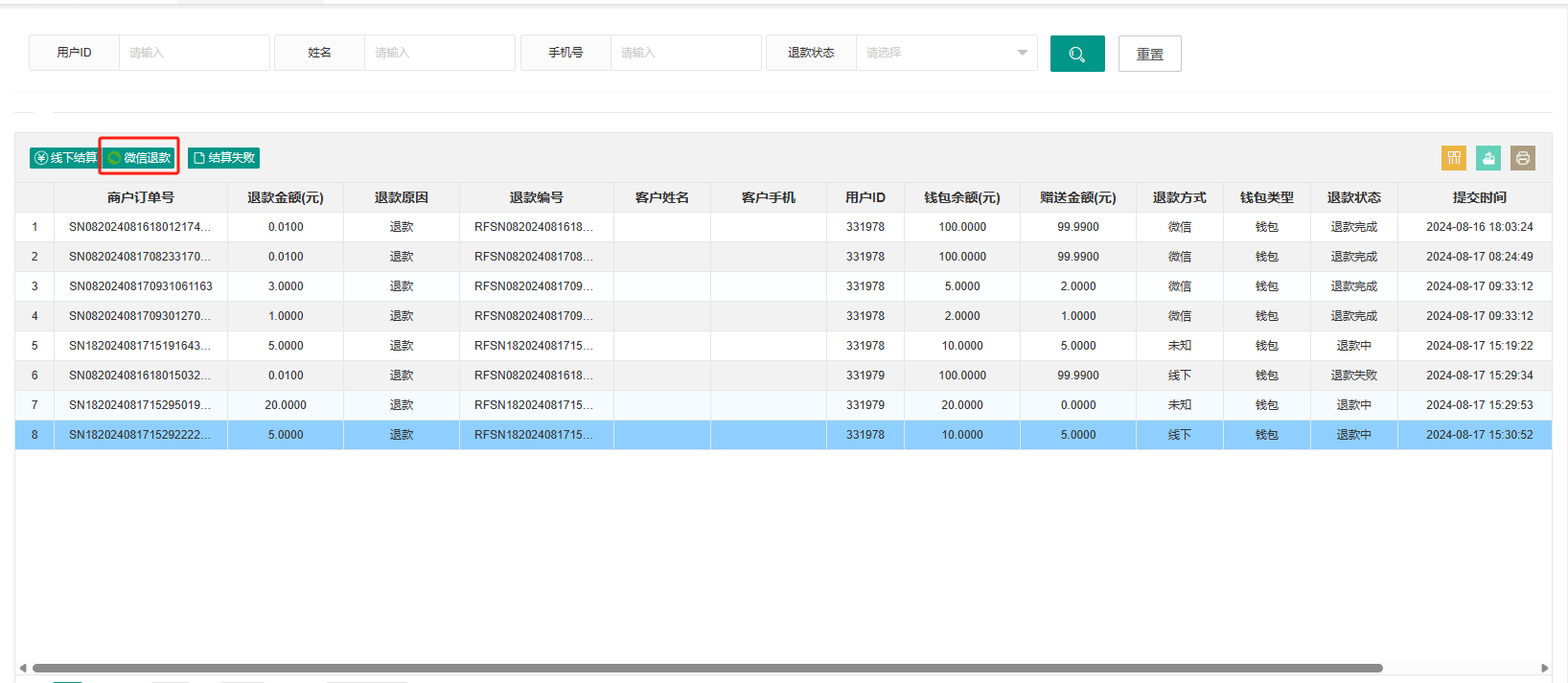
Task: Sort by 退款金额(元) column header
Action: (x=286, y=197)
